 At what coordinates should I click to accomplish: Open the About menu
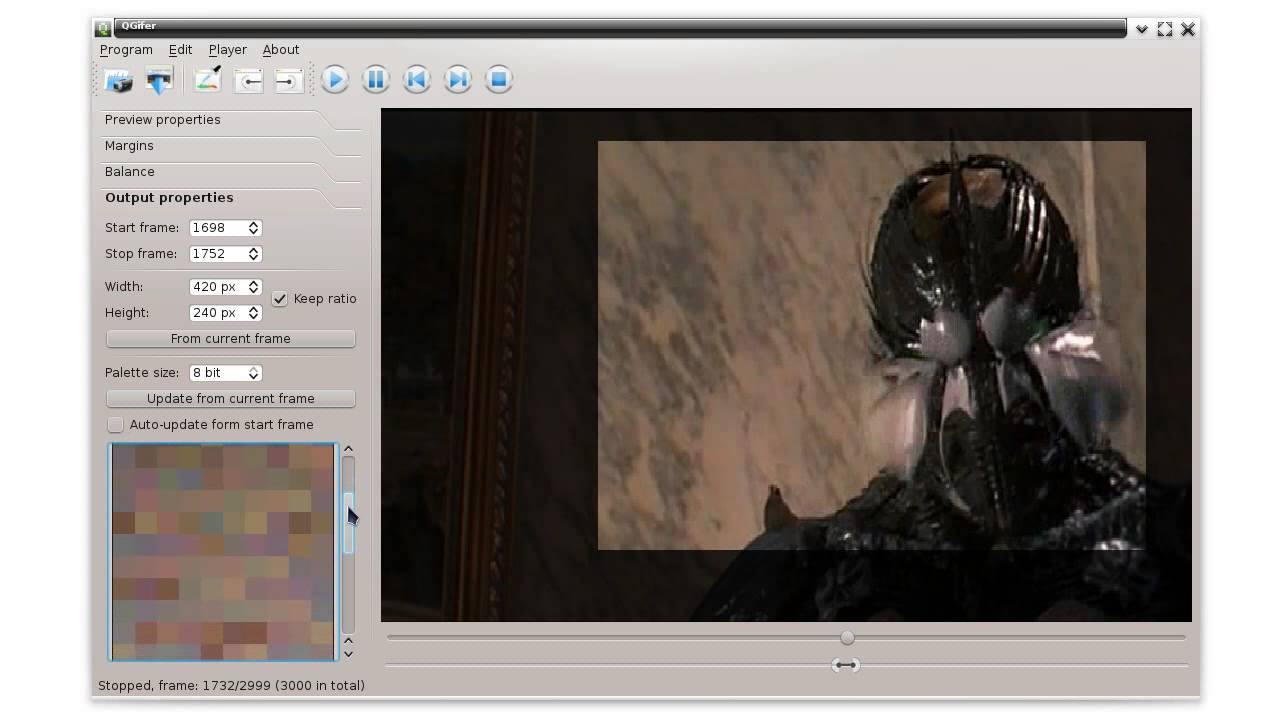(281, 50)
